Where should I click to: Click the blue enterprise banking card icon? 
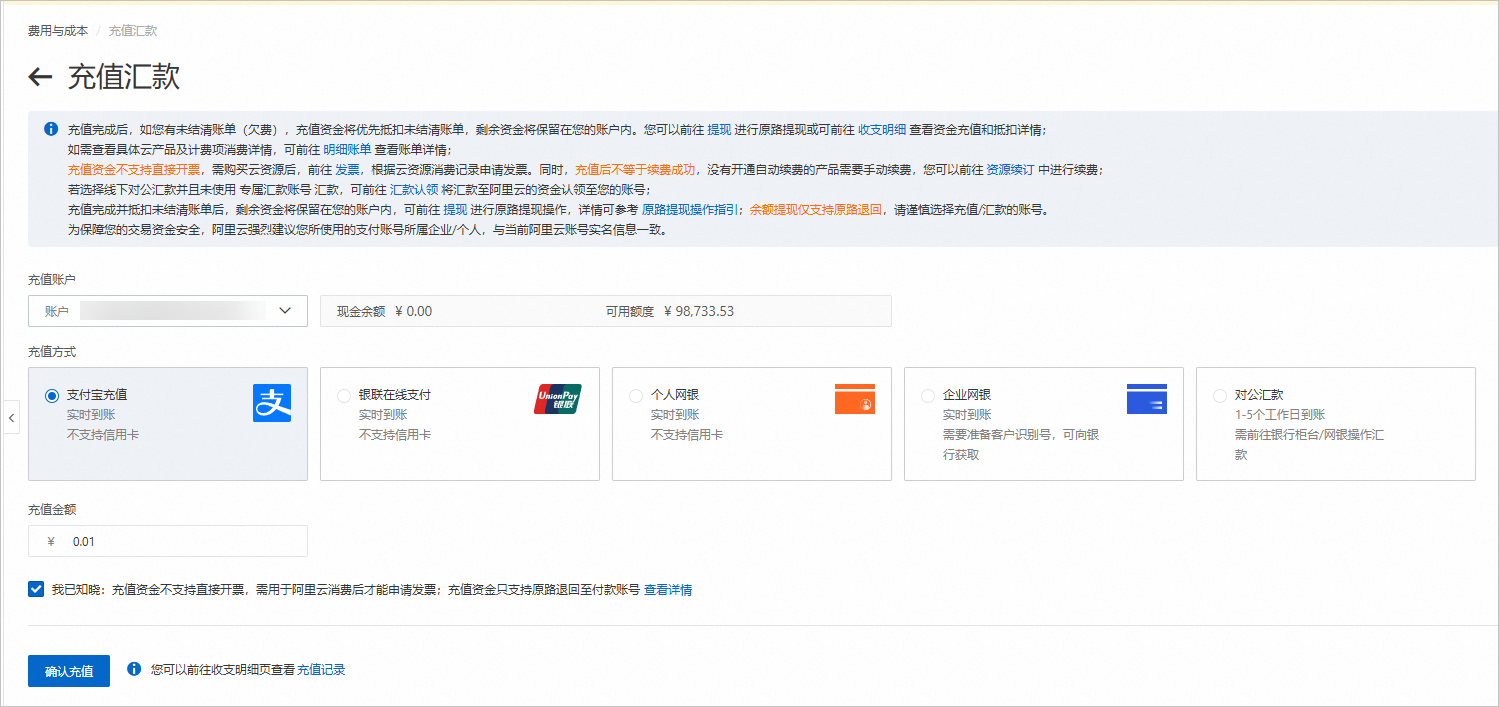pyautogui.click(x=1146, y=399)
